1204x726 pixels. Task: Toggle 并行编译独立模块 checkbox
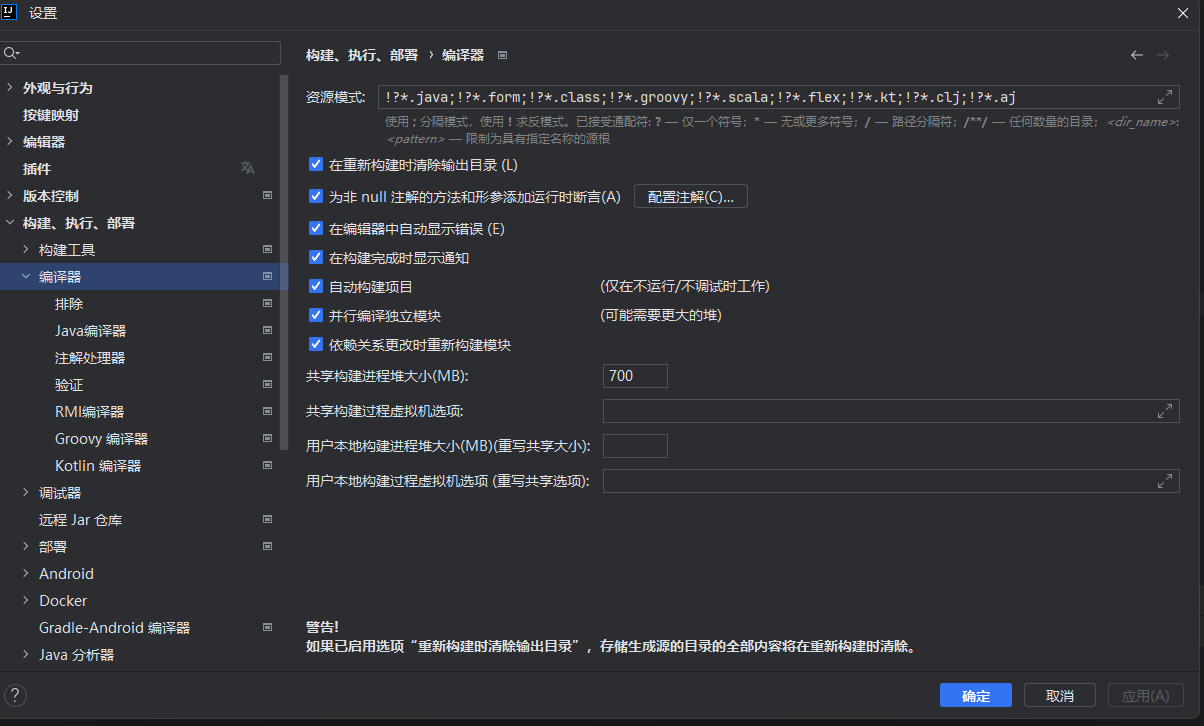316,315
